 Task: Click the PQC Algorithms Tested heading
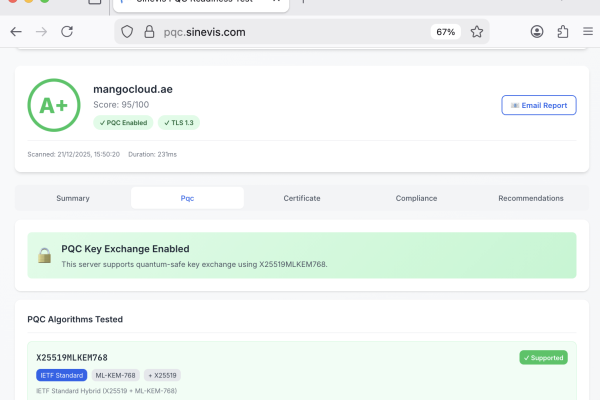coord(75,319)
